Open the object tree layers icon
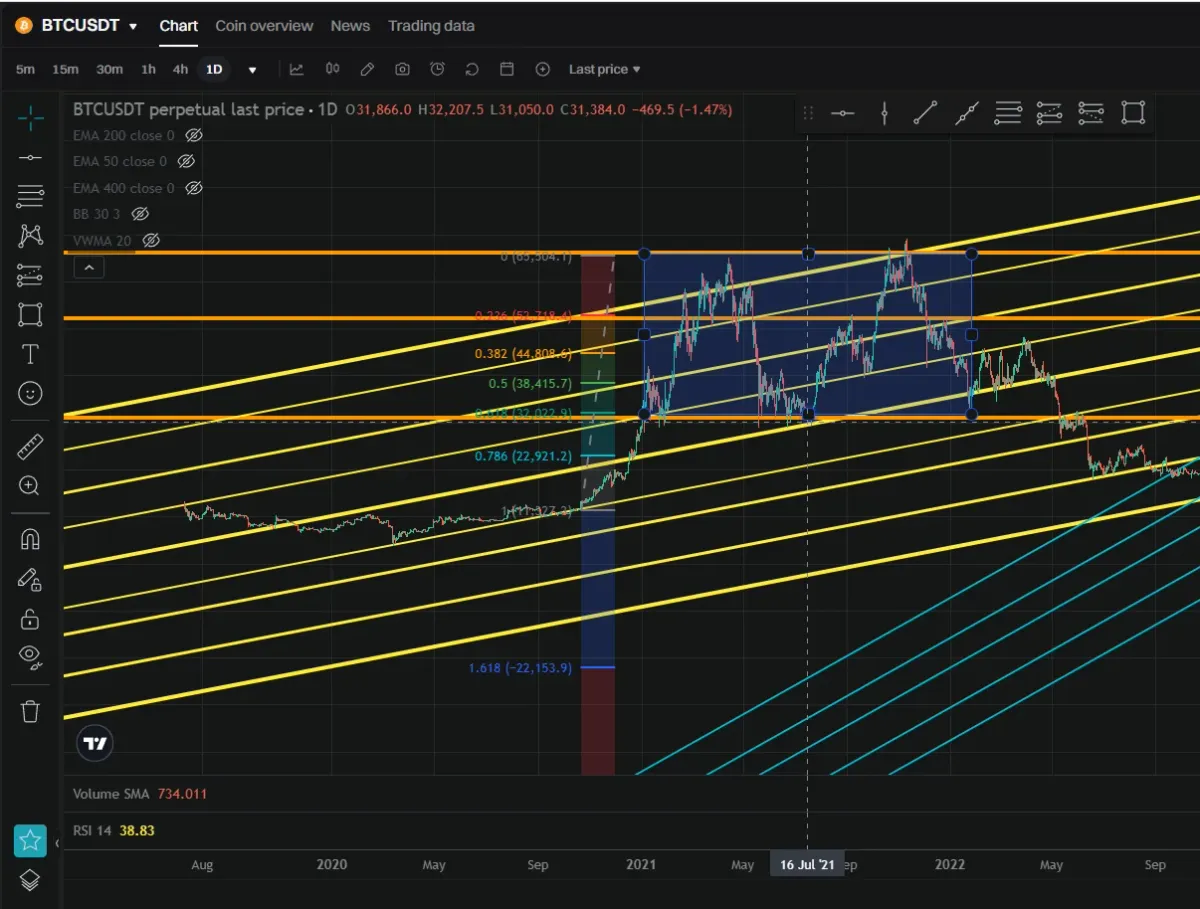Screen dimensions: 1200x909 coord(30,881)
